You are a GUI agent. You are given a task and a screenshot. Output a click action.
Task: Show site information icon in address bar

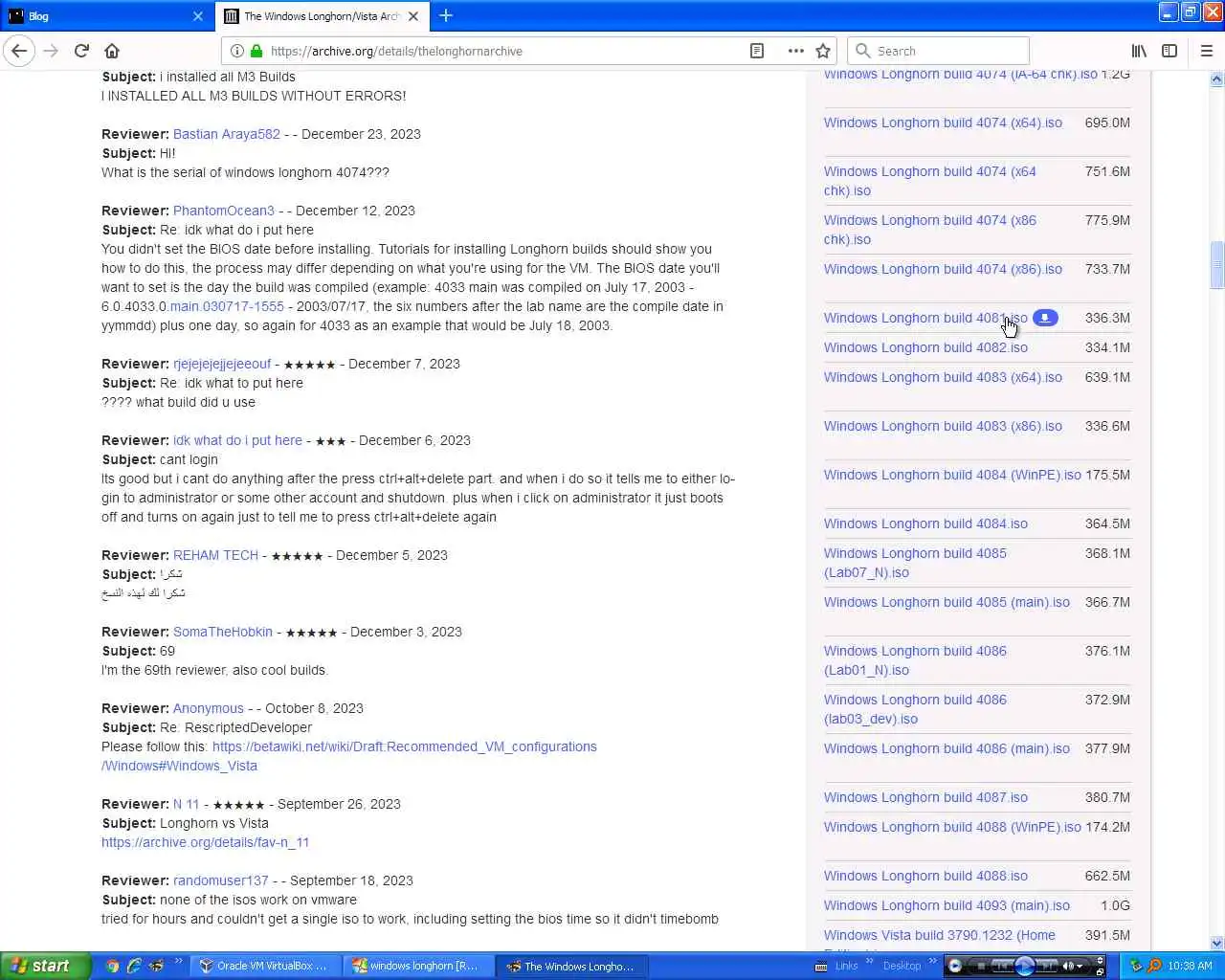point(237,51)
